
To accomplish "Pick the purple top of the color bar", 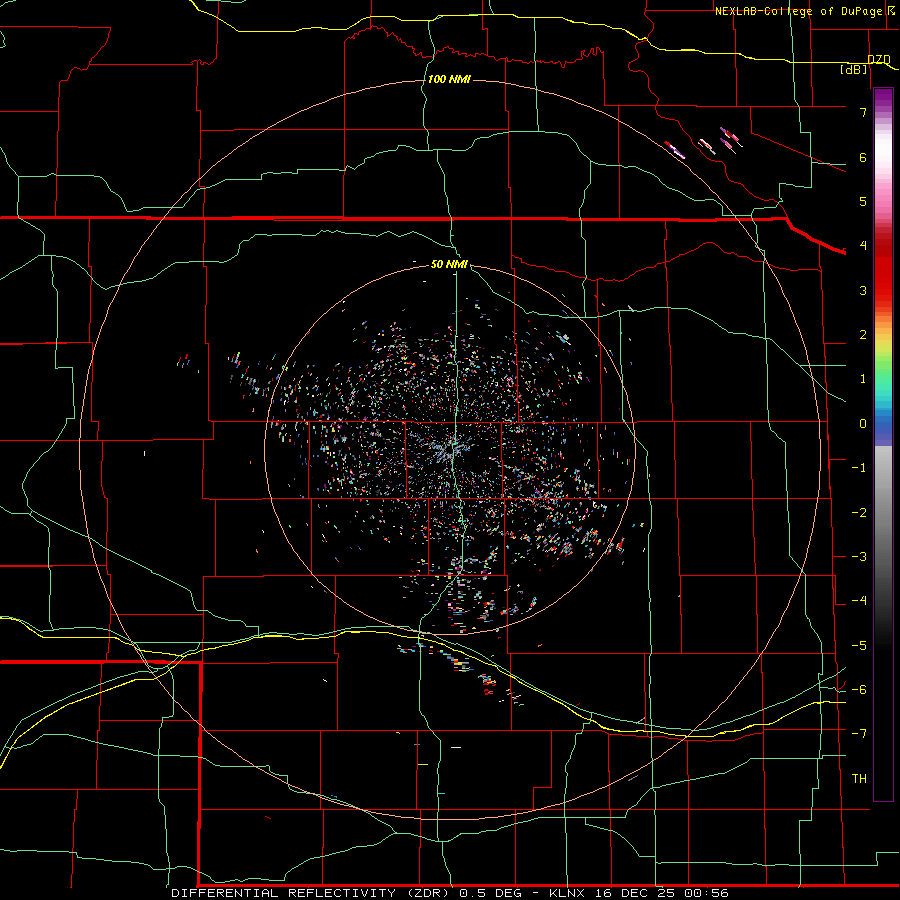I will click(883, 98).
